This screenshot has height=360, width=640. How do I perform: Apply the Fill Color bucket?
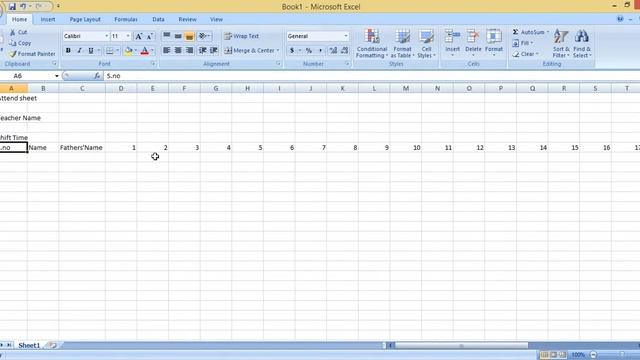point(129,51)
